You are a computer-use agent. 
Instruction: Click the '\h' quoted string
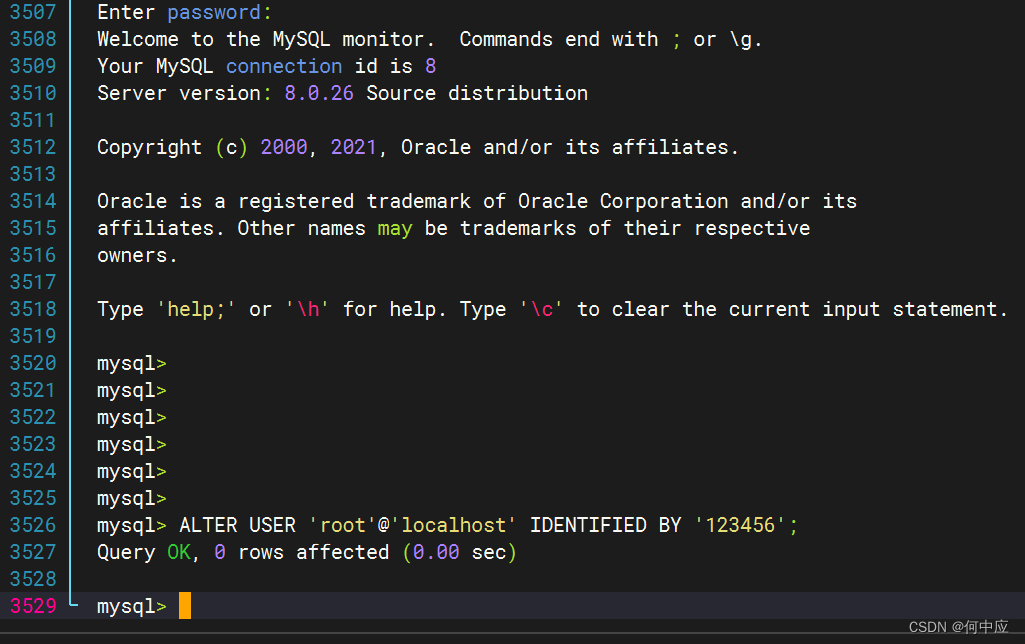(x=307, y=309)
